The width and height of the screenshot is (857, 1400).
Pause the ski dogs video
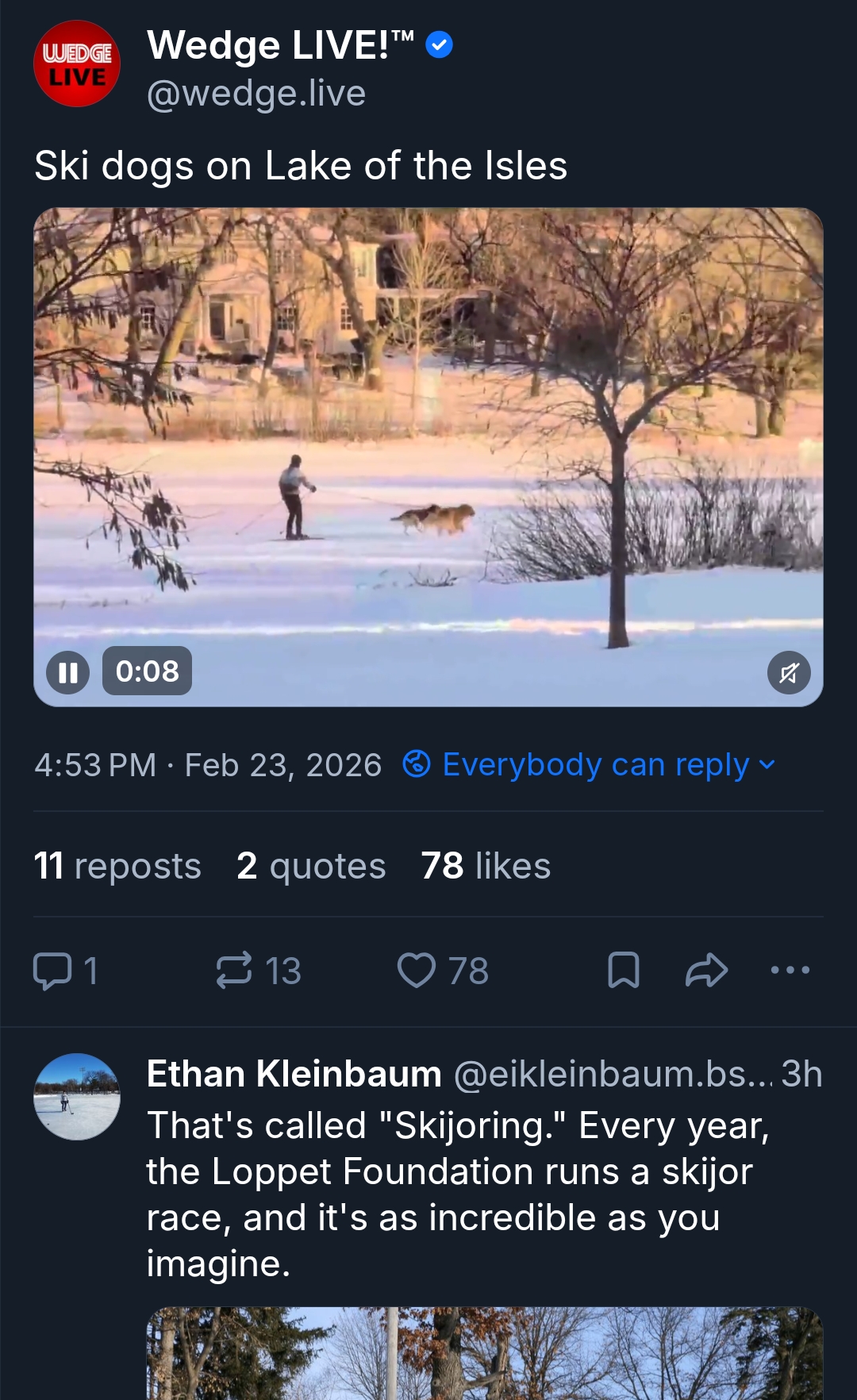pyautogui.click(x=68, y=672)
